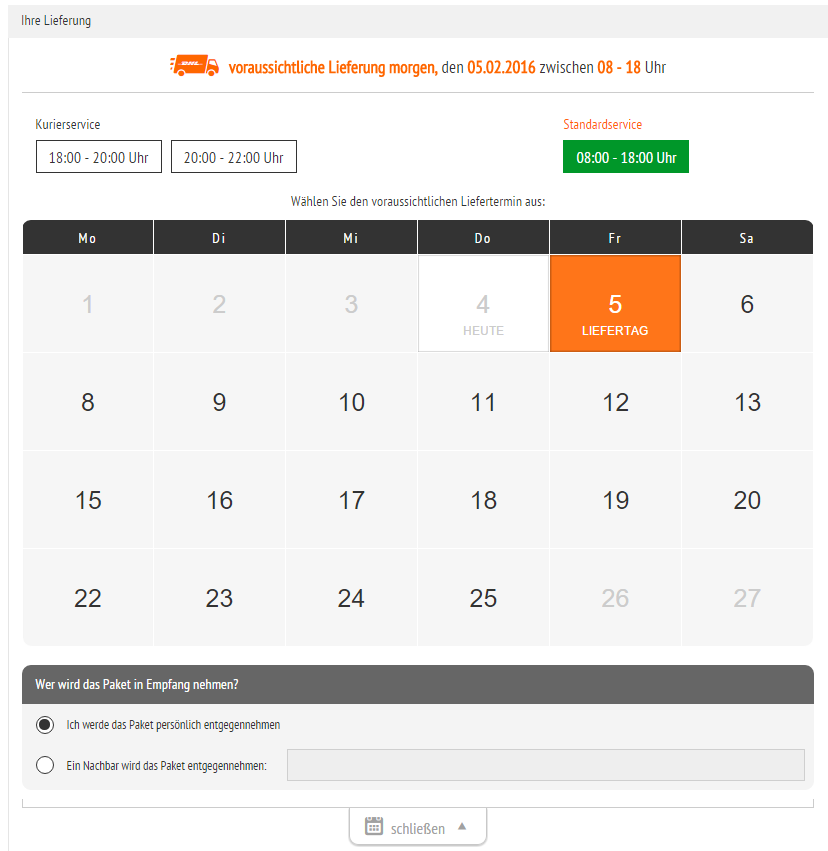Select the 20:00 - 22:00 Uhr courier slot
The image size is (828, 851).
pyautogui.click(x=234, y=157)
